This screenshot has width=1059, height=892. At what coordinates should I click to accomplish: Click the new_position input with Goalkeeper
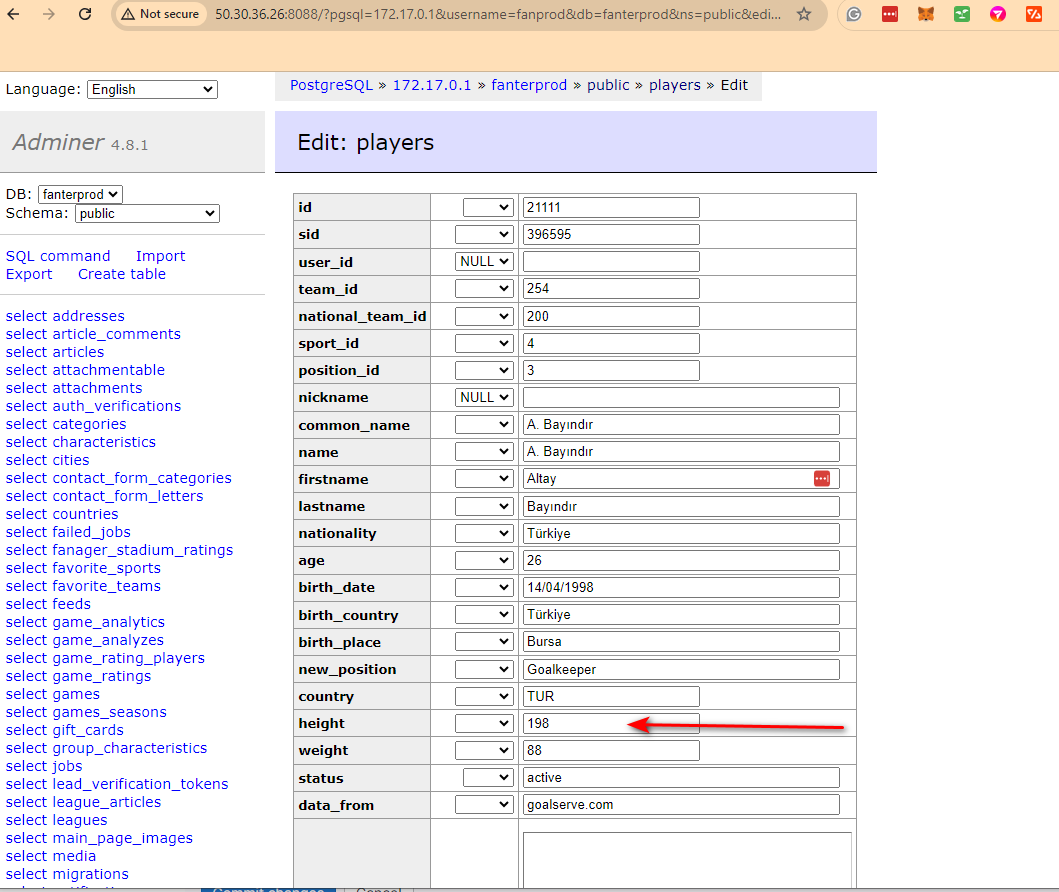(681, 669)
